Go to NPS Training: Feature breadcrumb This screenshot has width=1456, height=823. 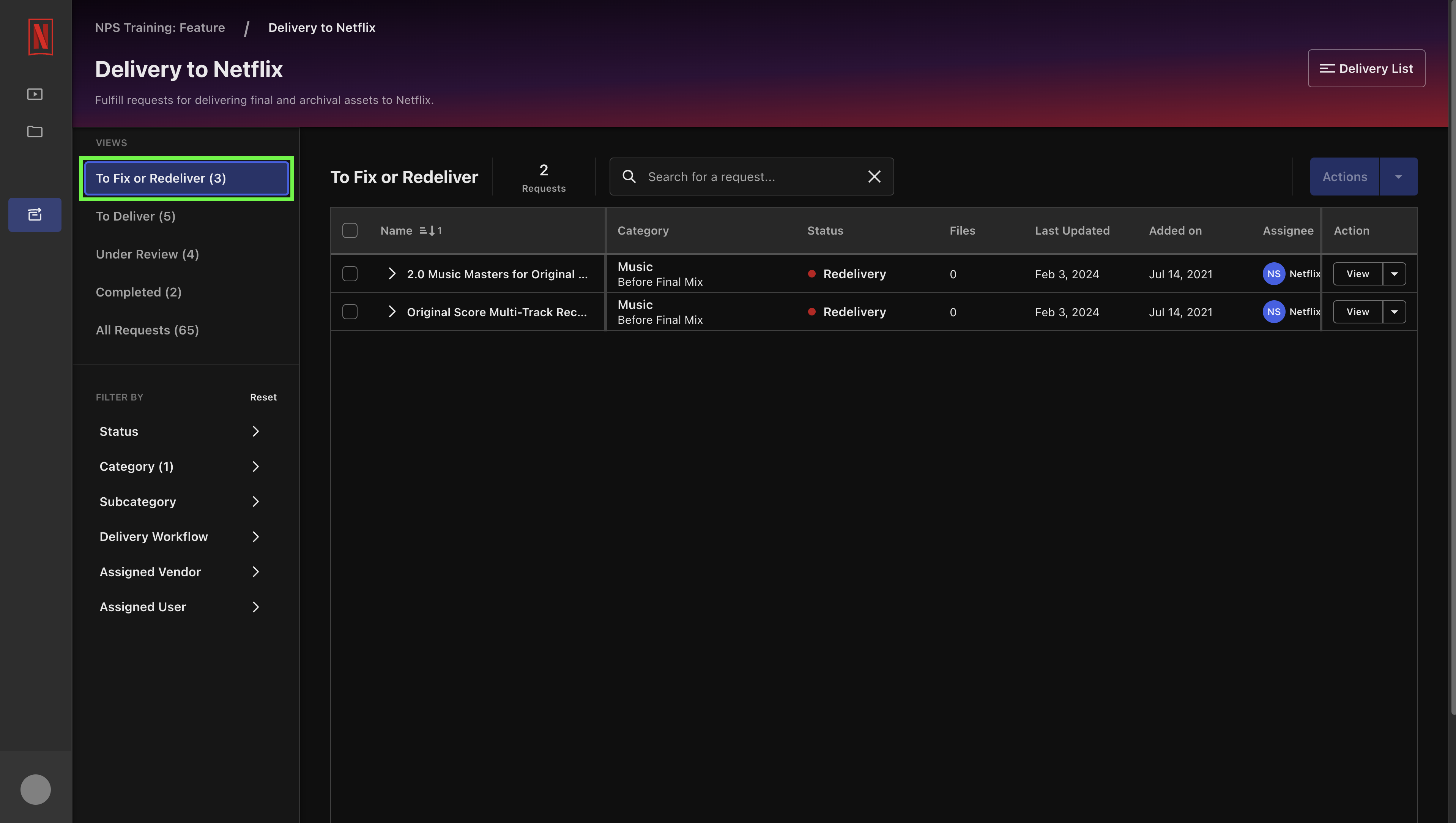[160, 27]
